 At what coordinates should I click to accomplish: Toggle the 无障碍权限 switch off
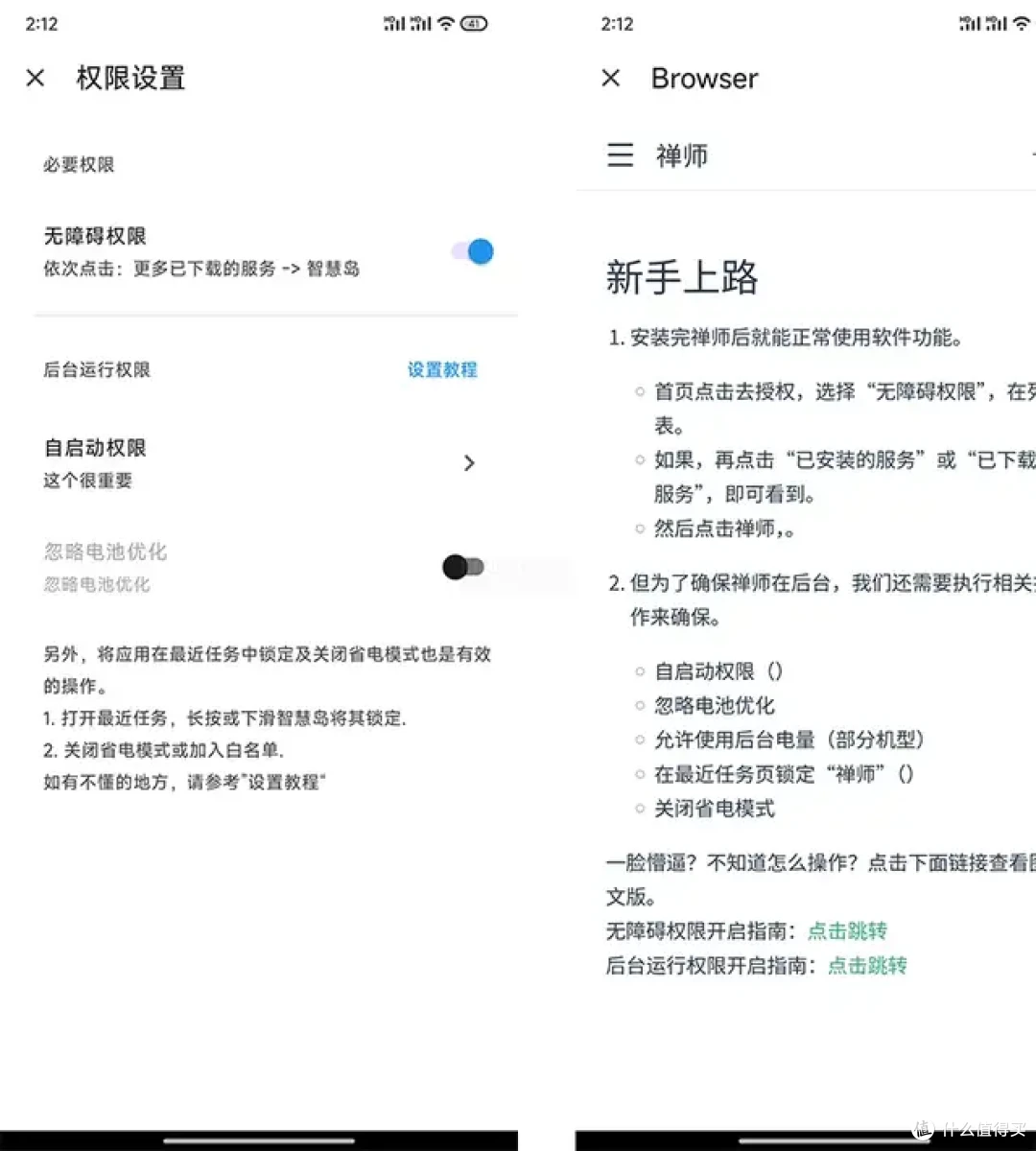472,251
